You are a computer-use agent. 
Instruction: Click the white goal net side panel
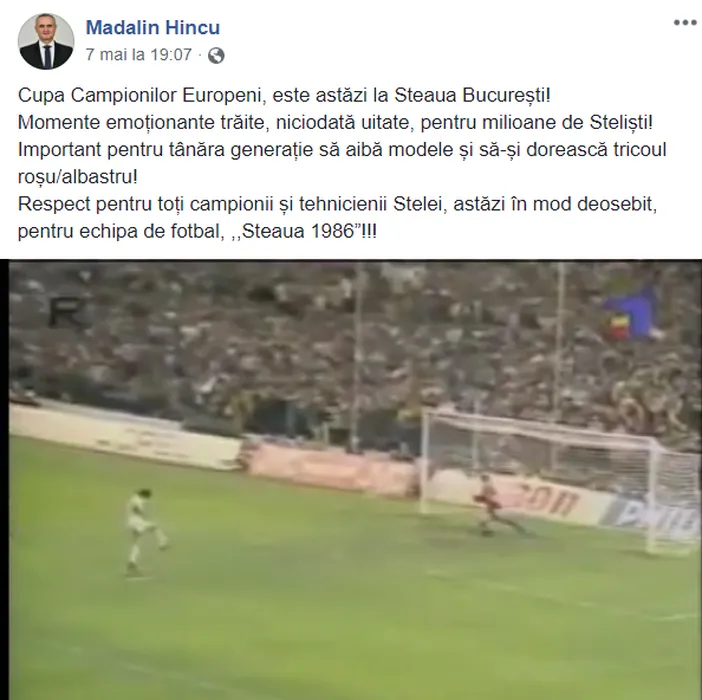coord(674,499)
